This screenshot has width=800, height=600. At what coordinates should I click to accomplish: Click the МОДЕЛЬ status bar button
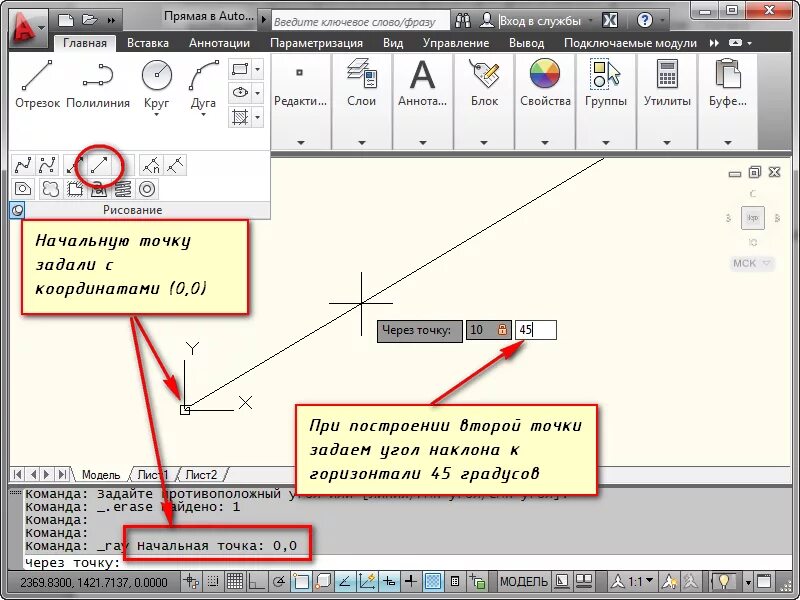pyautogui.click(x=524, y=582)
